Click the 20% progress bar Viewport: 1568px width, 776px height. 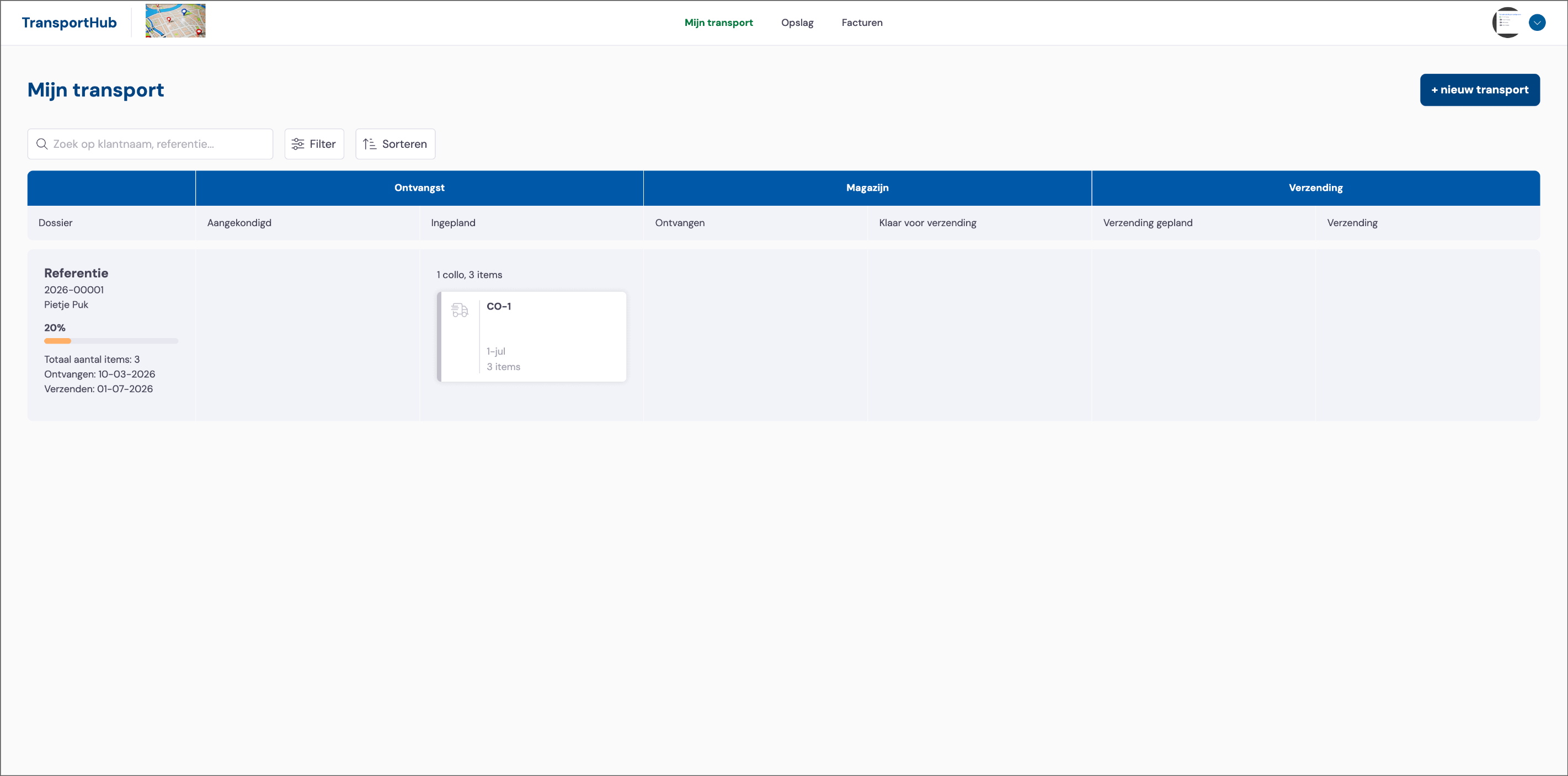point(111,341)
